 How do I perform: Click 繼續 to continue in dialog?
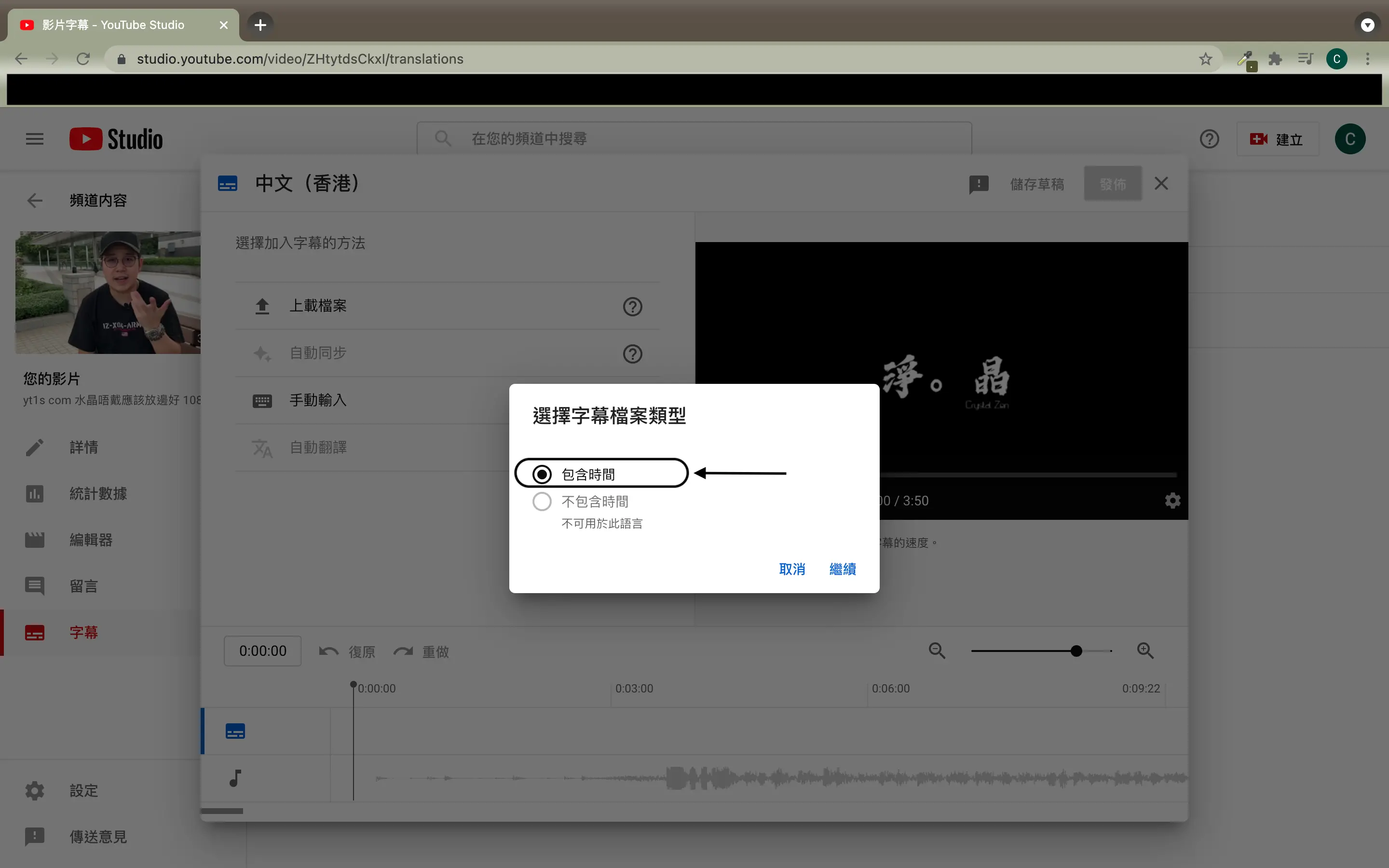click(842, 569)
